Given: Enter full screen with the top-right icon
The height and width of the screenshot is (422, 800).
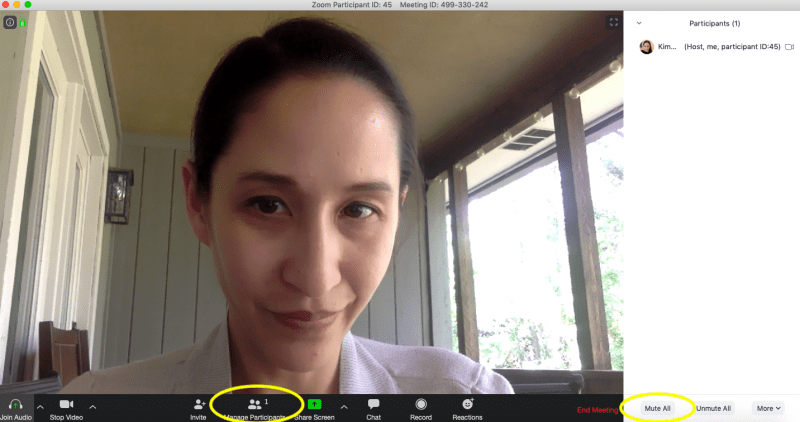Looking at the screenshot, I should (614, 22).
